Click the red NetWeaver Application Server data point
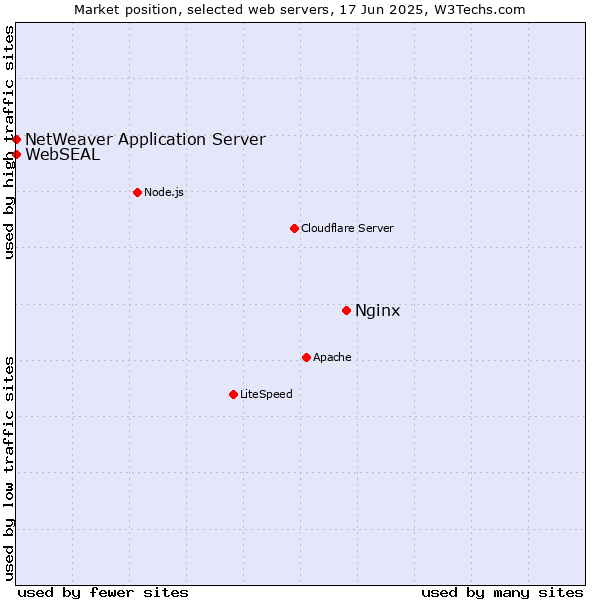Viewport: 600px width, 600px height. coord(16,139)
